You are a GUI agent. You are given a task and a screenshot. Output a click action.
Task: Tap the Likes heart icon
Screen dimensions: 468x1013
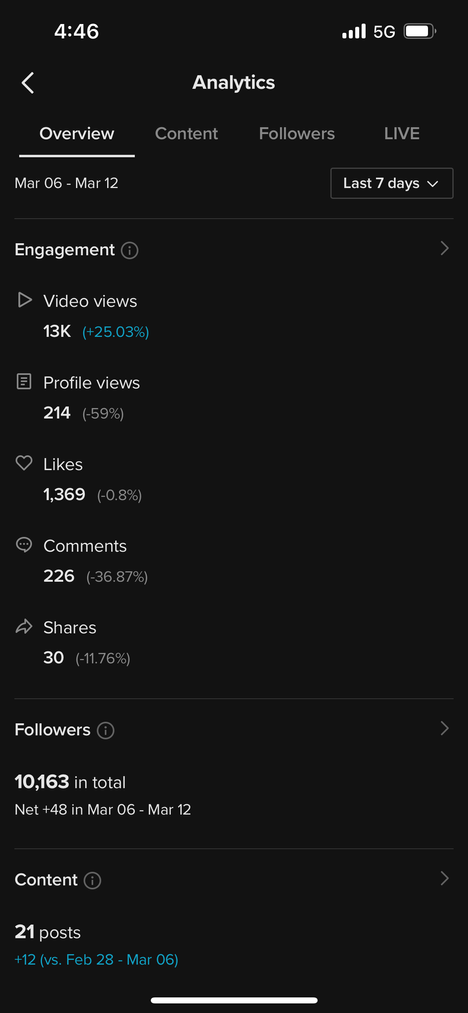[24, 463]
